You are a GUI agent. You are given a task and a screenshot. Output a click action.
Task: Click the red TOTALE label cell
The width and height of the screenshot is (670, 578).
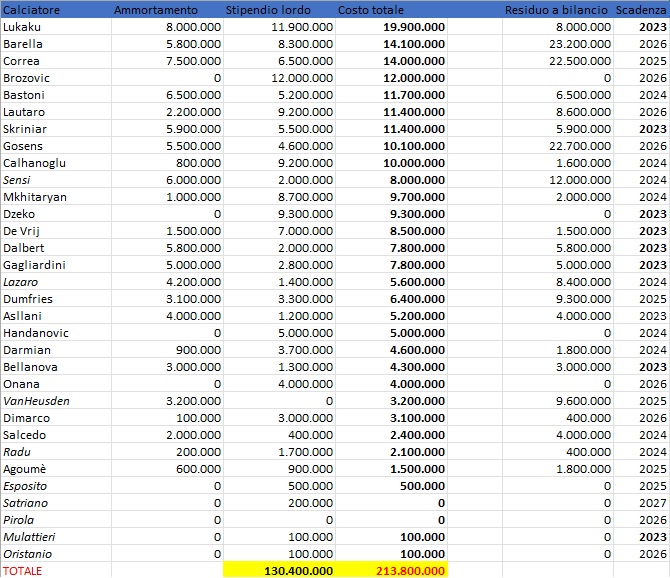(24, 570)
